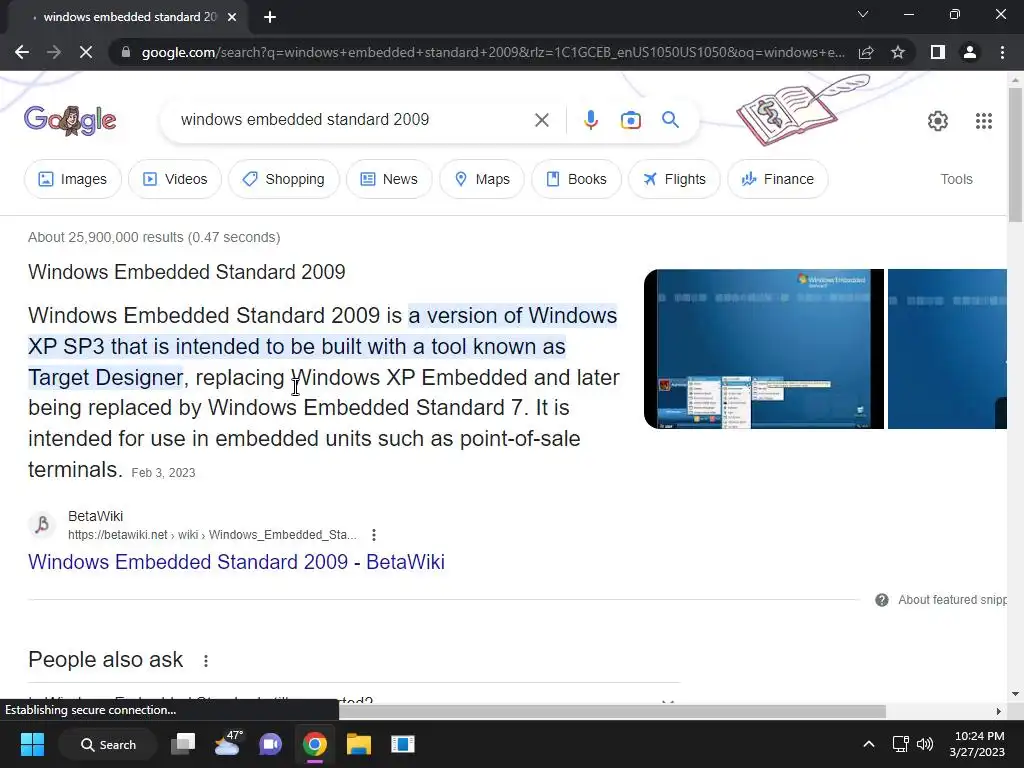
Task: Open volume control in system tray
Action: click(925, 744)
